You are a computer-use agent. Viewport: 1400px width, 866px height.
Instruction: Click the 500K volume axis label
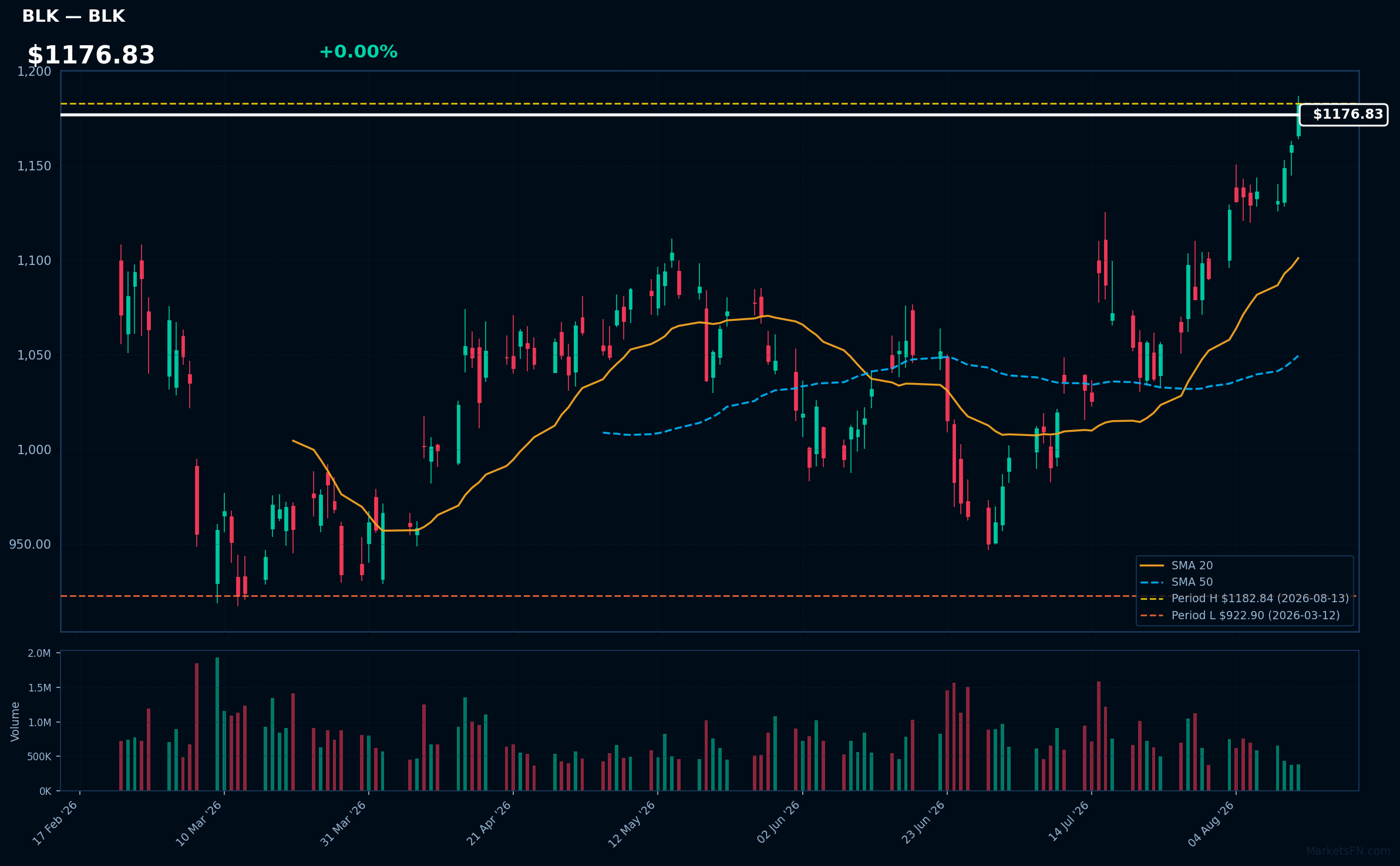click(x=39, y=757)
